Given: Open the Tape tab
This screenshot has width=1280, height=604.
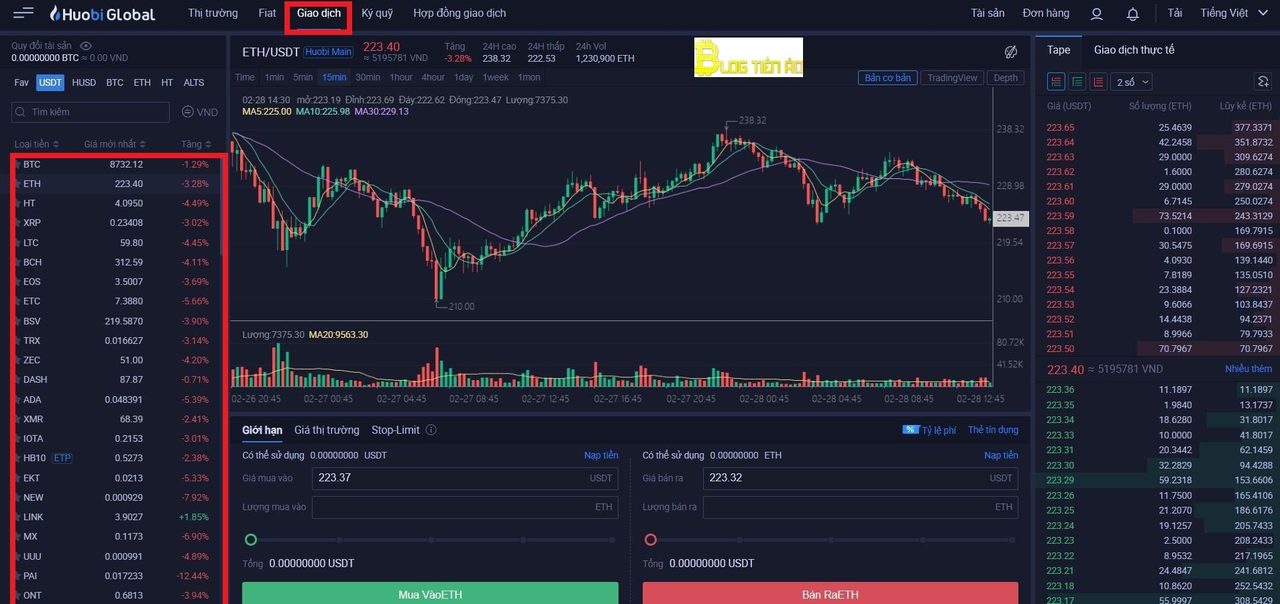Looking at the screenshot, I should coord(1059,50).
